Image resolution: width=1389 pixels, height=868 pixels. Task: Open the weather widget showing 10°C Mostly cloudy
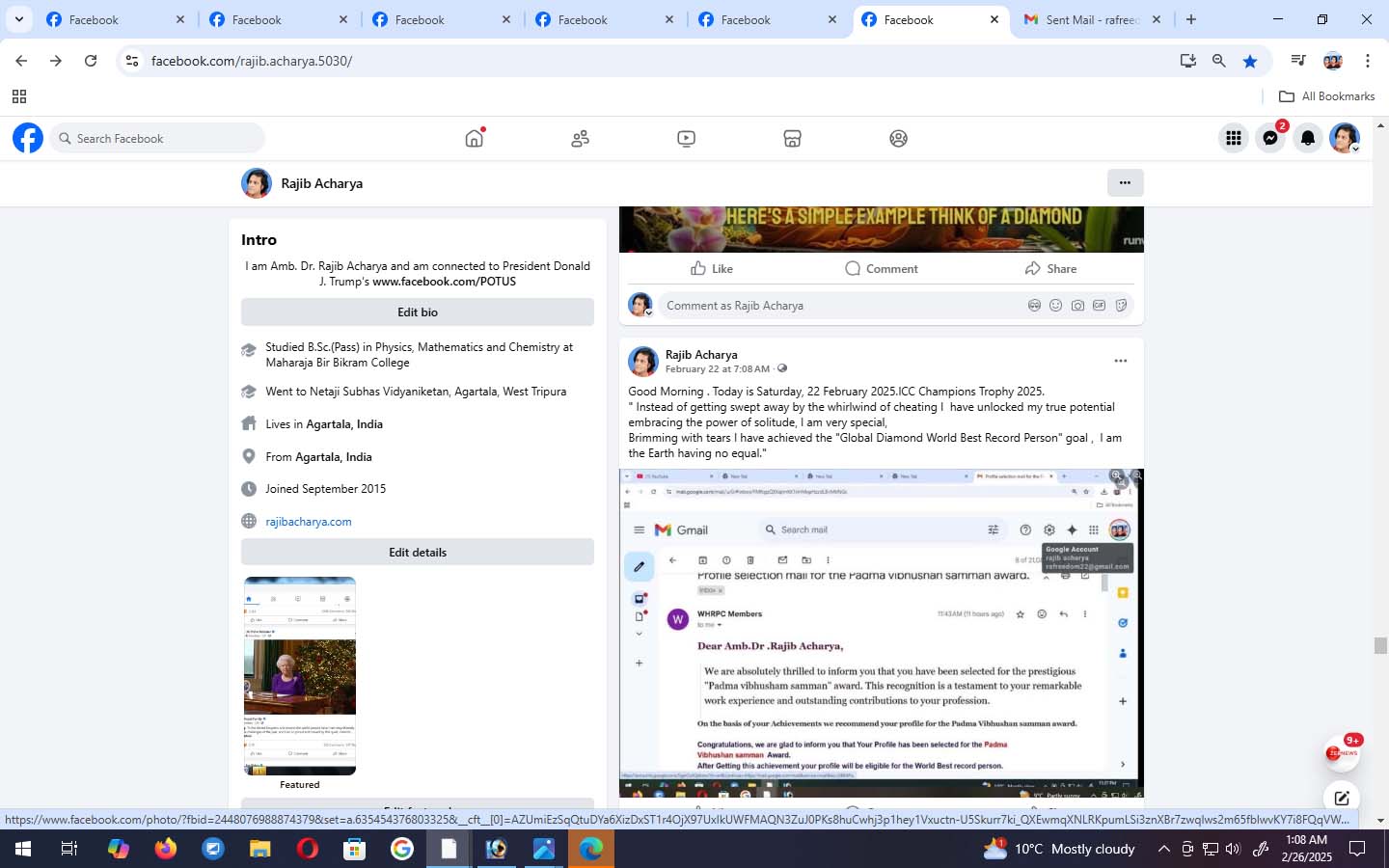(1059, 849)
